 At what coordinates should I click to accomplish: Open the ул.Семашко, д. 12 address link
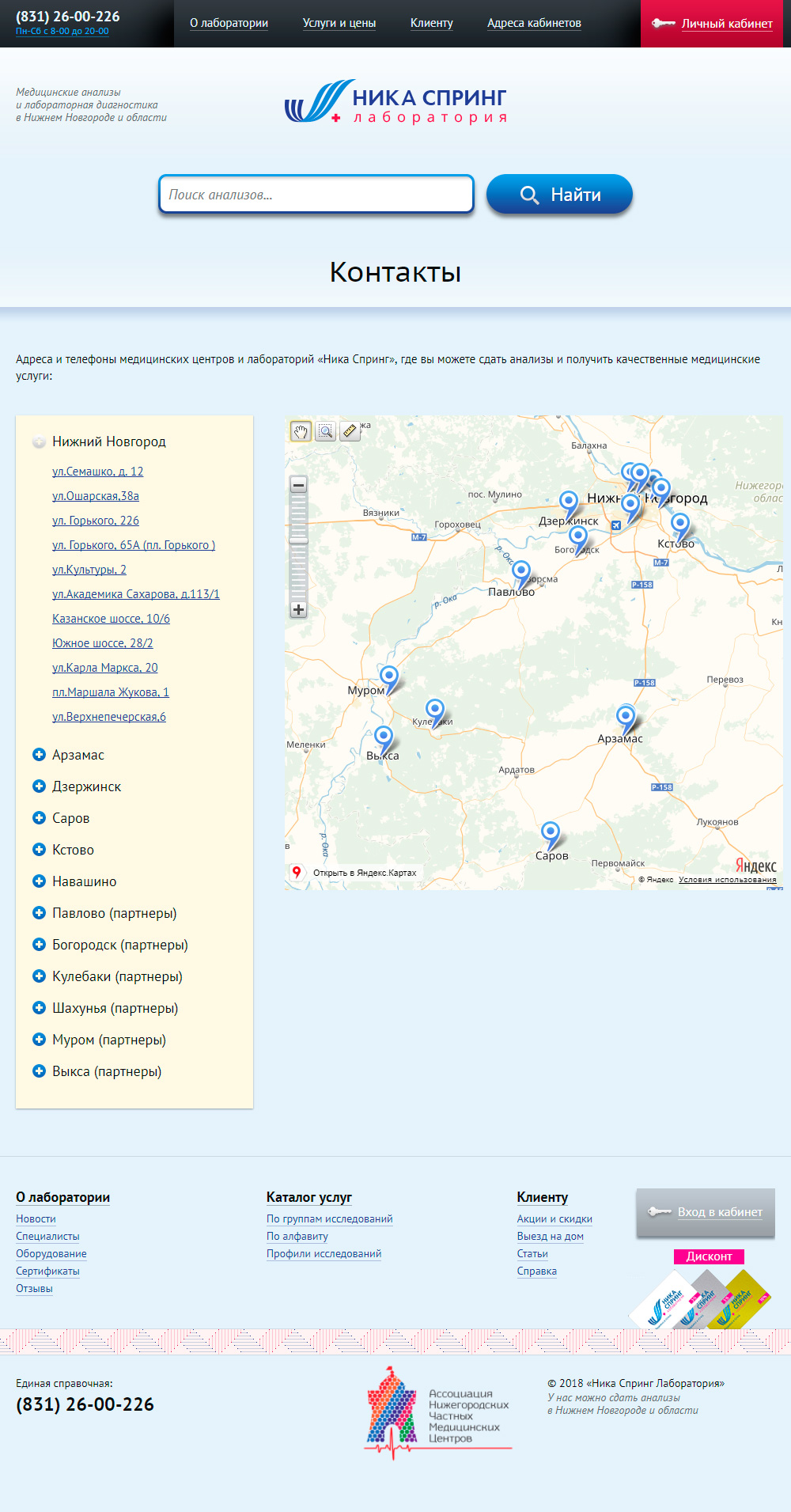97,472
